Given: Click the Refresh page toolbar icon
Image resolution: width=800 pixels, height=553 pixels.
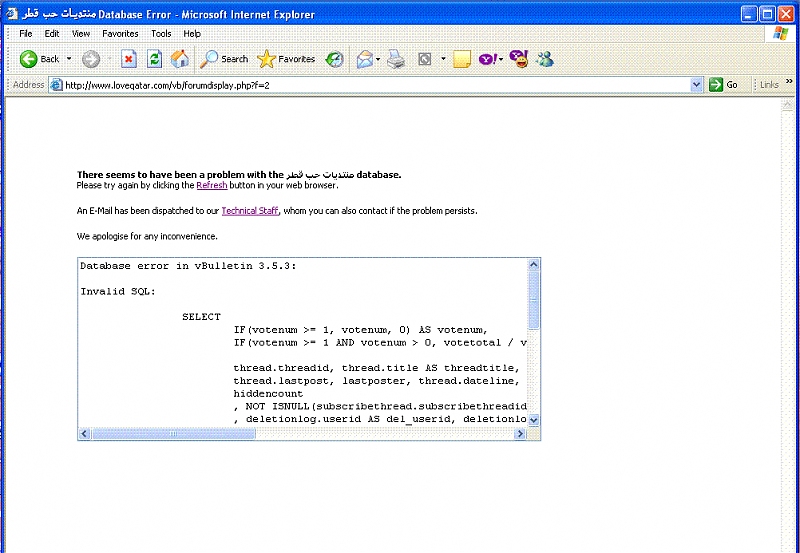Looking at the screenshot, I should coord(155,59).
